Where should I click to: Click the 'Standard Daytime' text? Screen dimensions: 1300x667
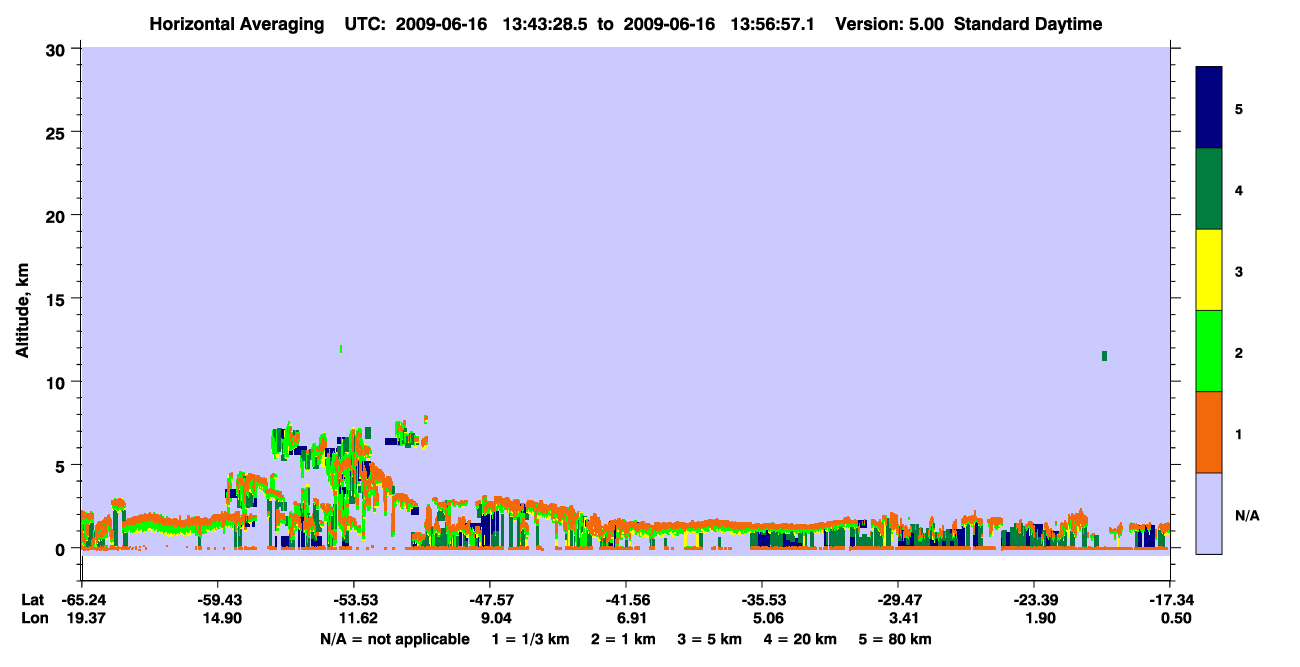tap(1028, 24)
